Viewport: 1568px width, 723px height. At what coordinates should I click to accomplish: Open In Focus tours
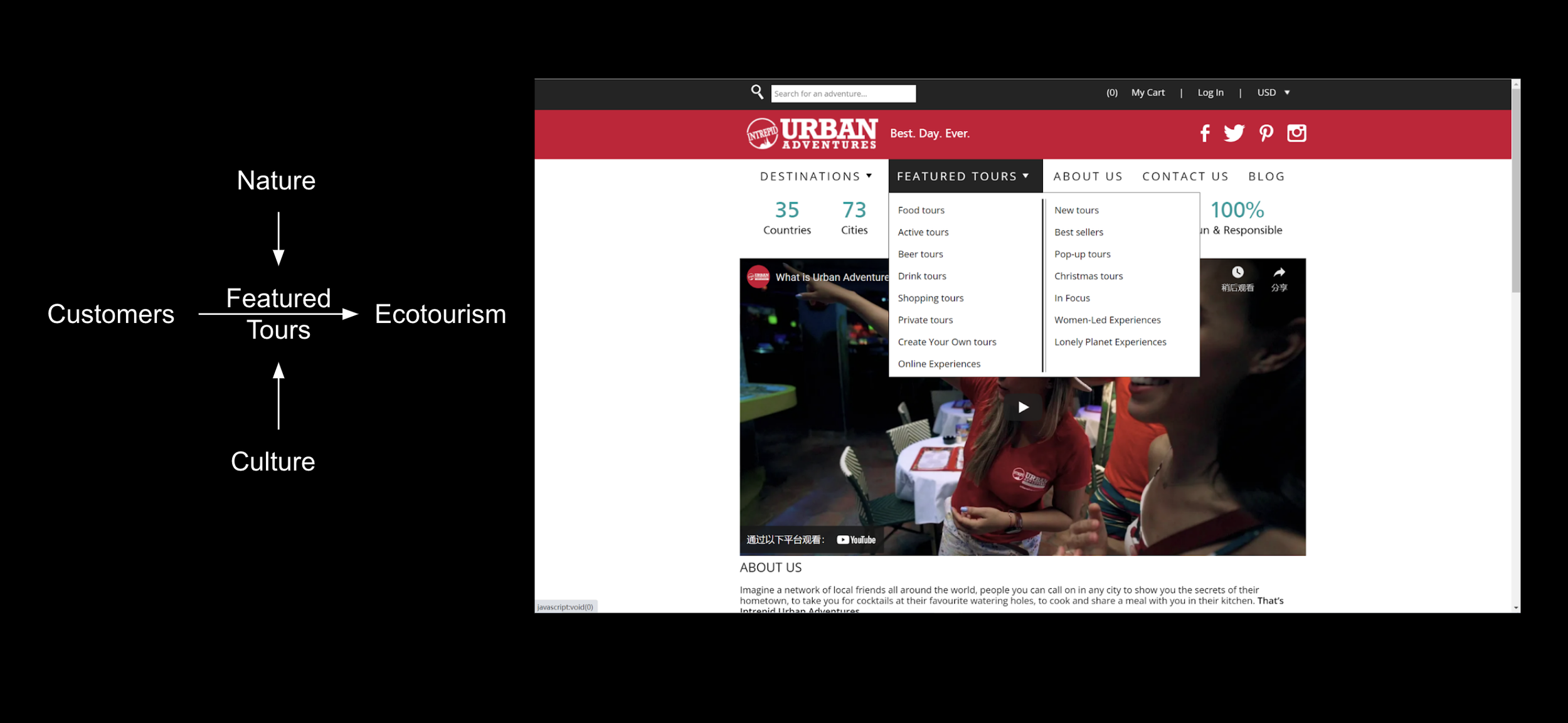click(1072, 298)
